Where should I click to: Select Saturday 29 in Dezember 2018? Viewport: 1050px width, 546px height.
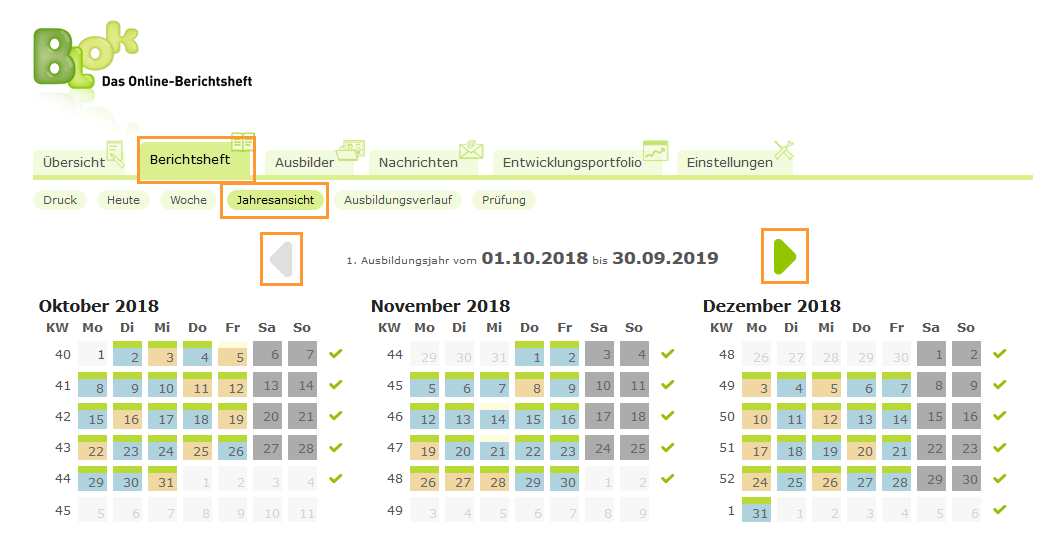coord(931,479)
